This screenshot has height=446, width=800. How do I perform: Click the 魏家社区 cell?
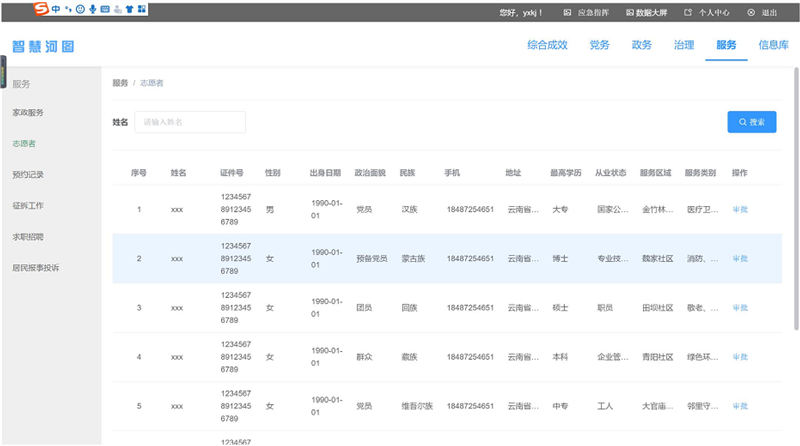(x=658, y=259)
